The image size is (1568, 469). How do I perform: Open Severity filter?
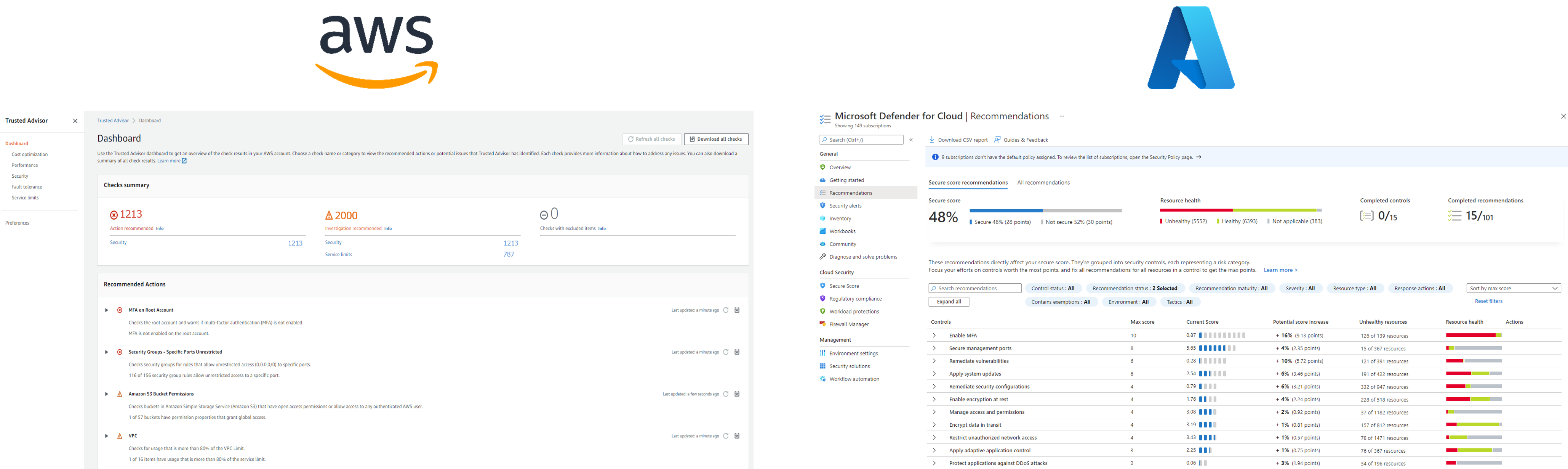coord(1300,289)
